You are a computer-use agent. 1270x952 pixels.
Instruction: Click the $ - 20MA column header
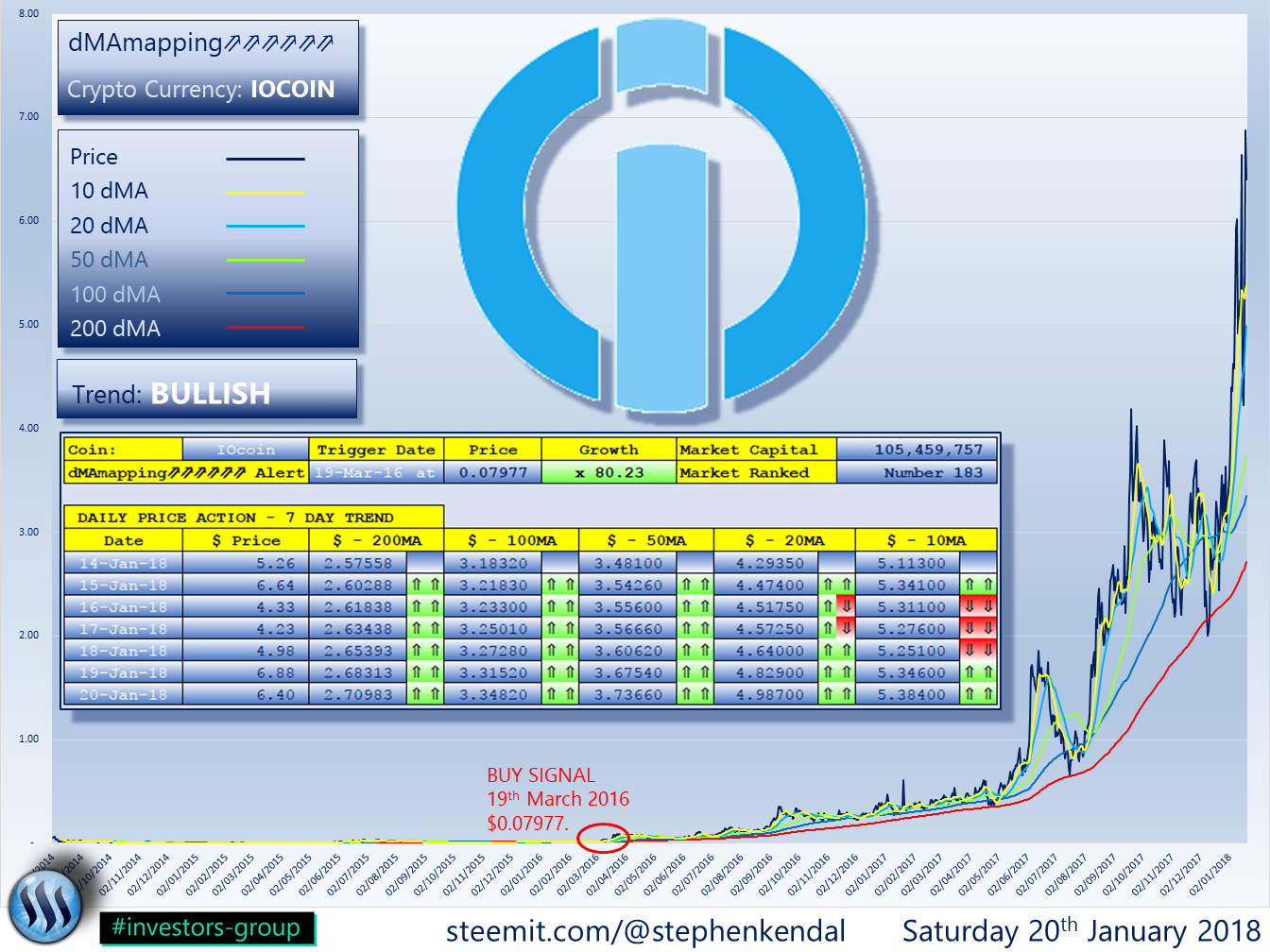784,540
